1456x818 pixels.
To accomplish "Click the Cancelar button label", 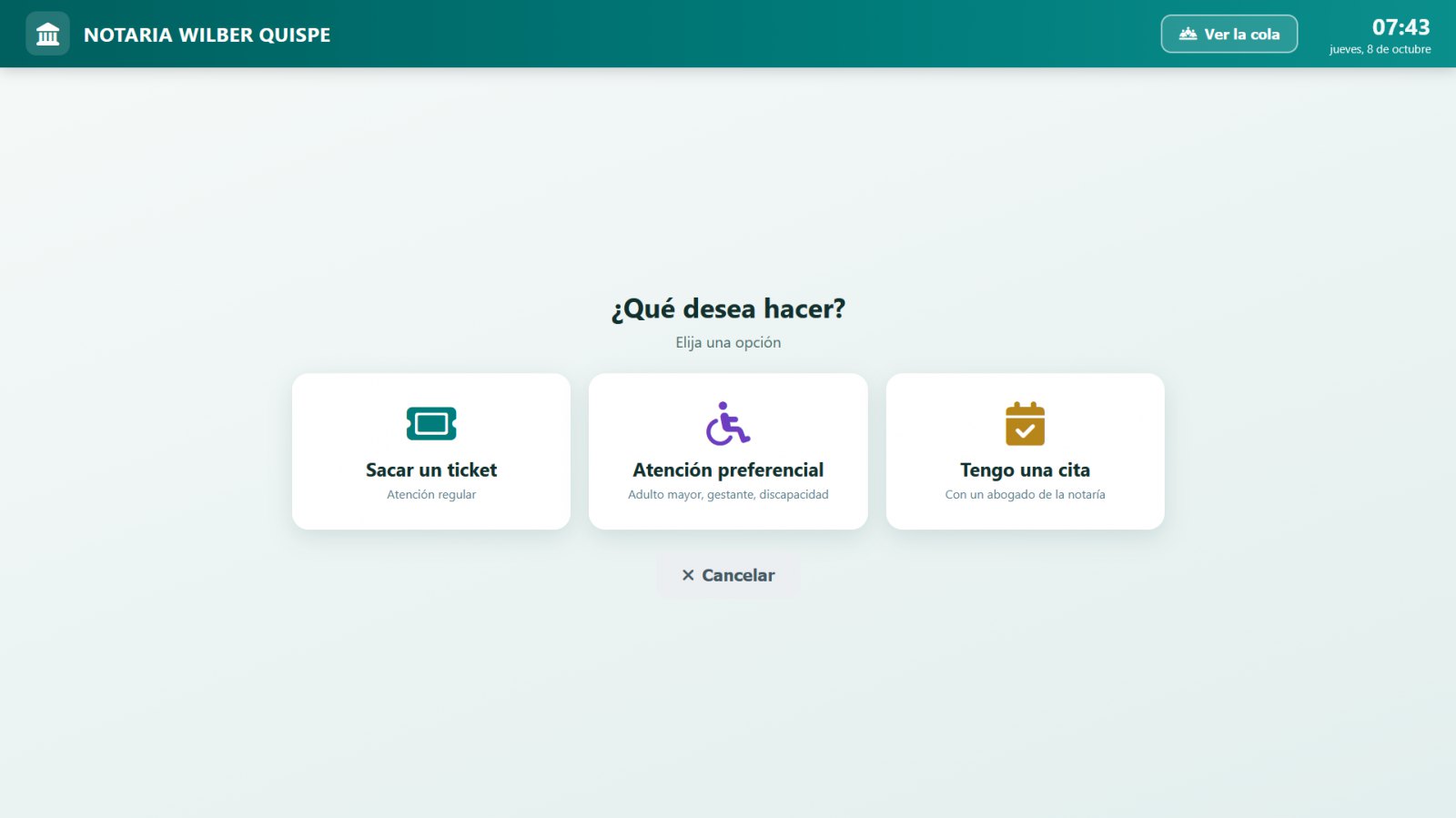I will click(x=738, y=575).
